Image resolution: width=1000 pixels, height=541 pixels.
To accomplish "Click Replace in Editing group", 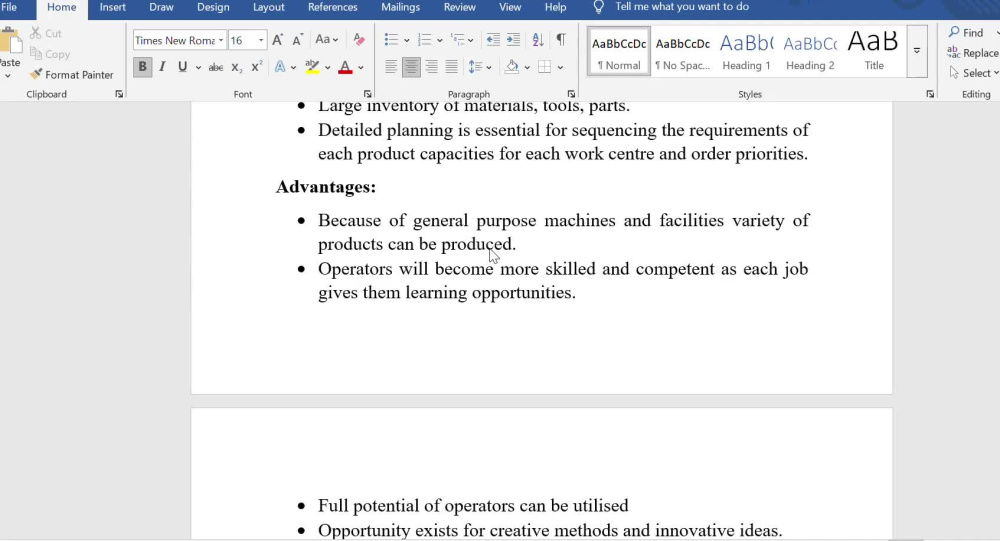I will [x=973, y=53].
